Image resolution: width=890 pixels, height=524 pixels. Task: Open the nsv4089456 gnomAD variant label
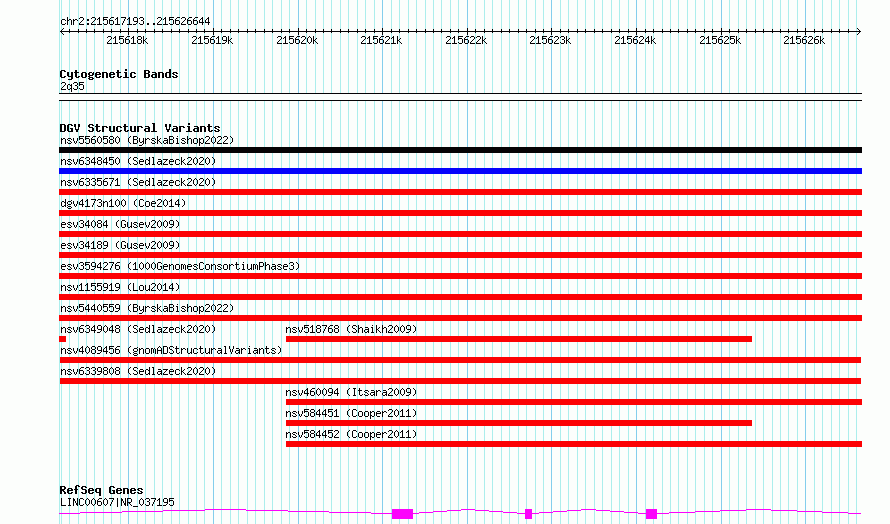pyautogui.click(x=171, y=350)
